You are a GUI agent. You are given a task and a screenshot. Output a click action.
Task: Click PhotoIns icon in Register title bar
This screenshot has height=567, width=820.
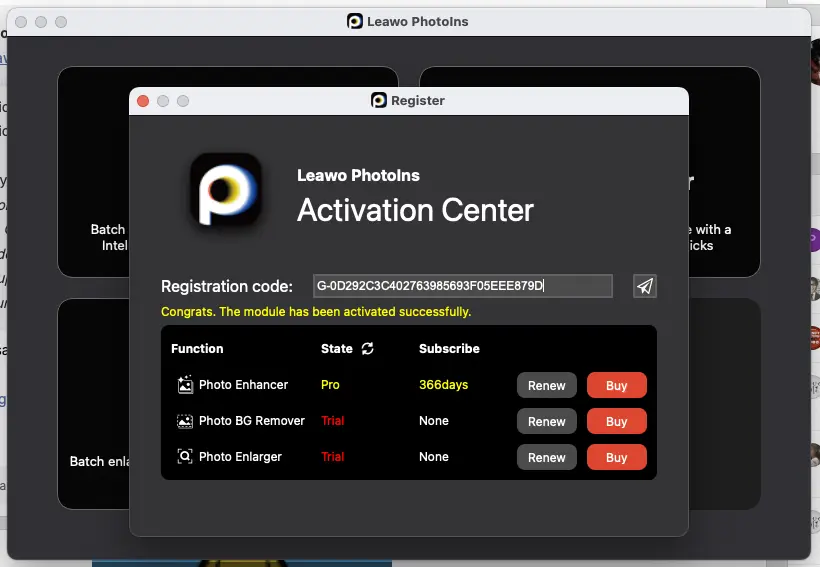point(379,100)
